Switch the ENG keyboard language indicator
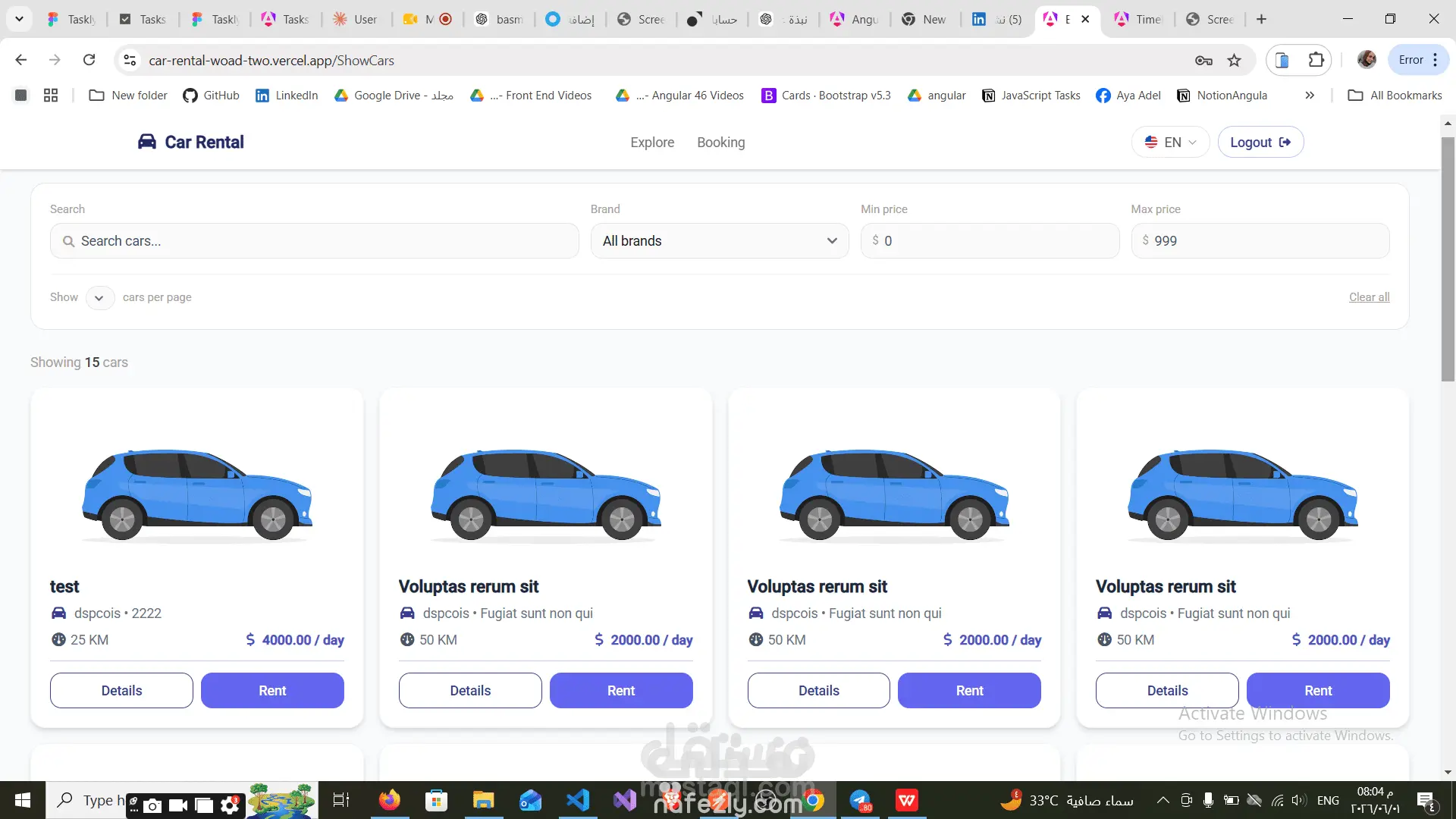This screenshot has height=819, width=1456. [1328, 800]
